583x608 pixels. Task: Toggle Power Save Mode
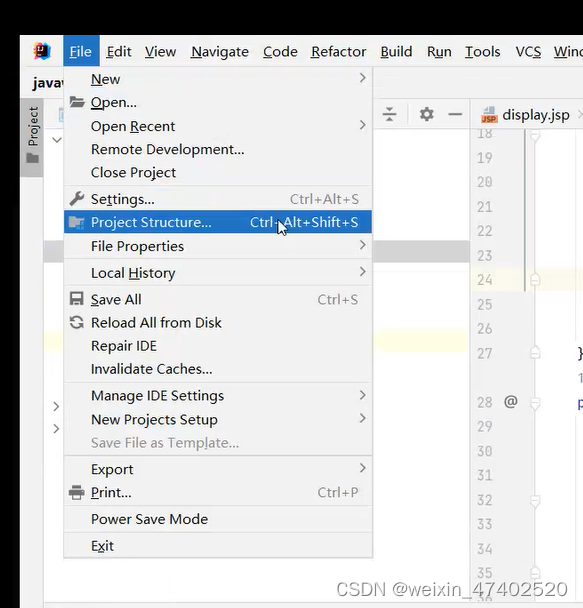pos(218,519)
